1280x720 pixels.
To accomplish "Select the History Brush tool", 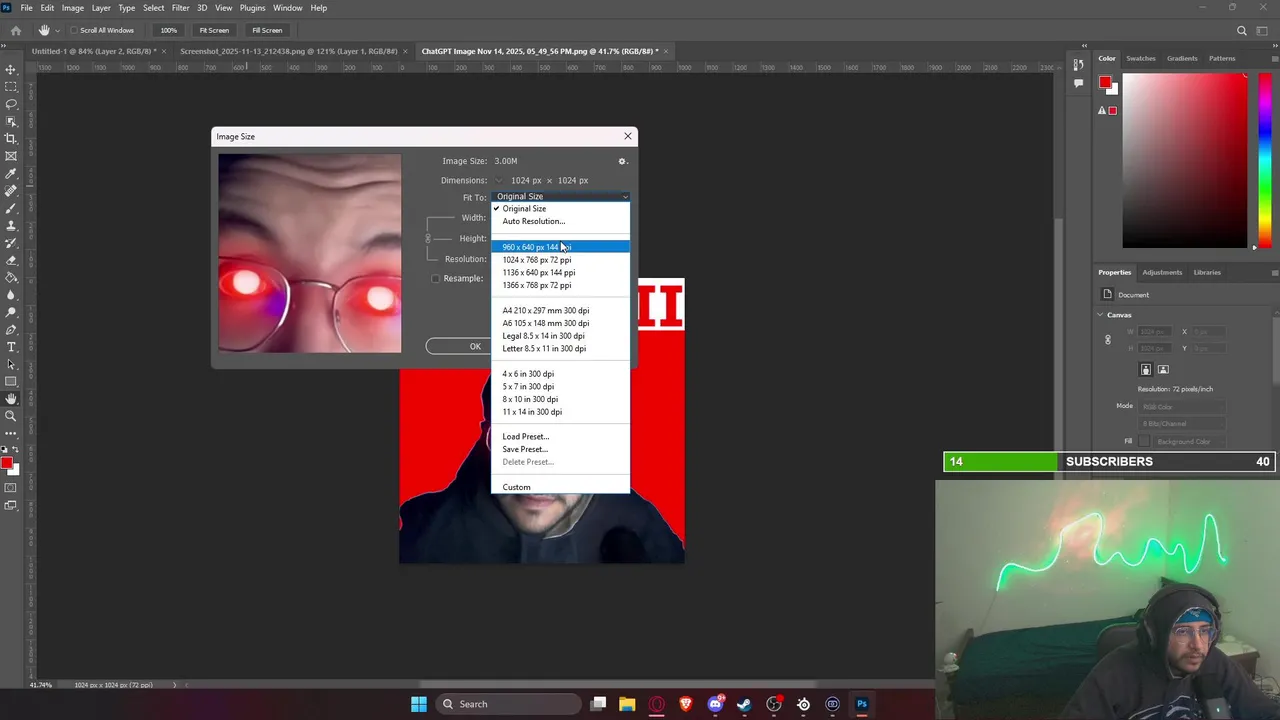I will (x=11, y=243).
